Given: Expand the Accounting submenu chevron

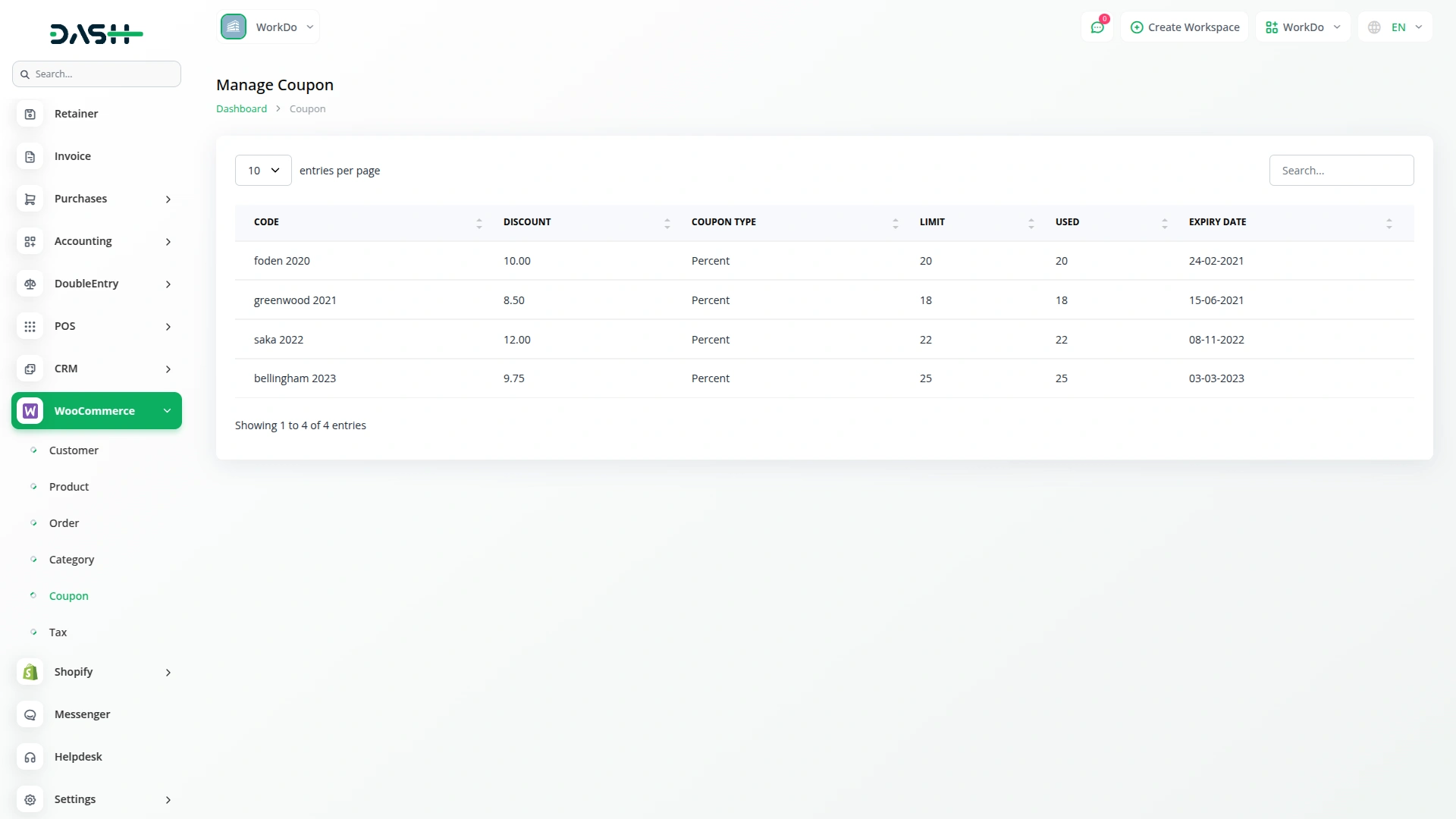Looking at the screenshot, I should tap(168, 241).
